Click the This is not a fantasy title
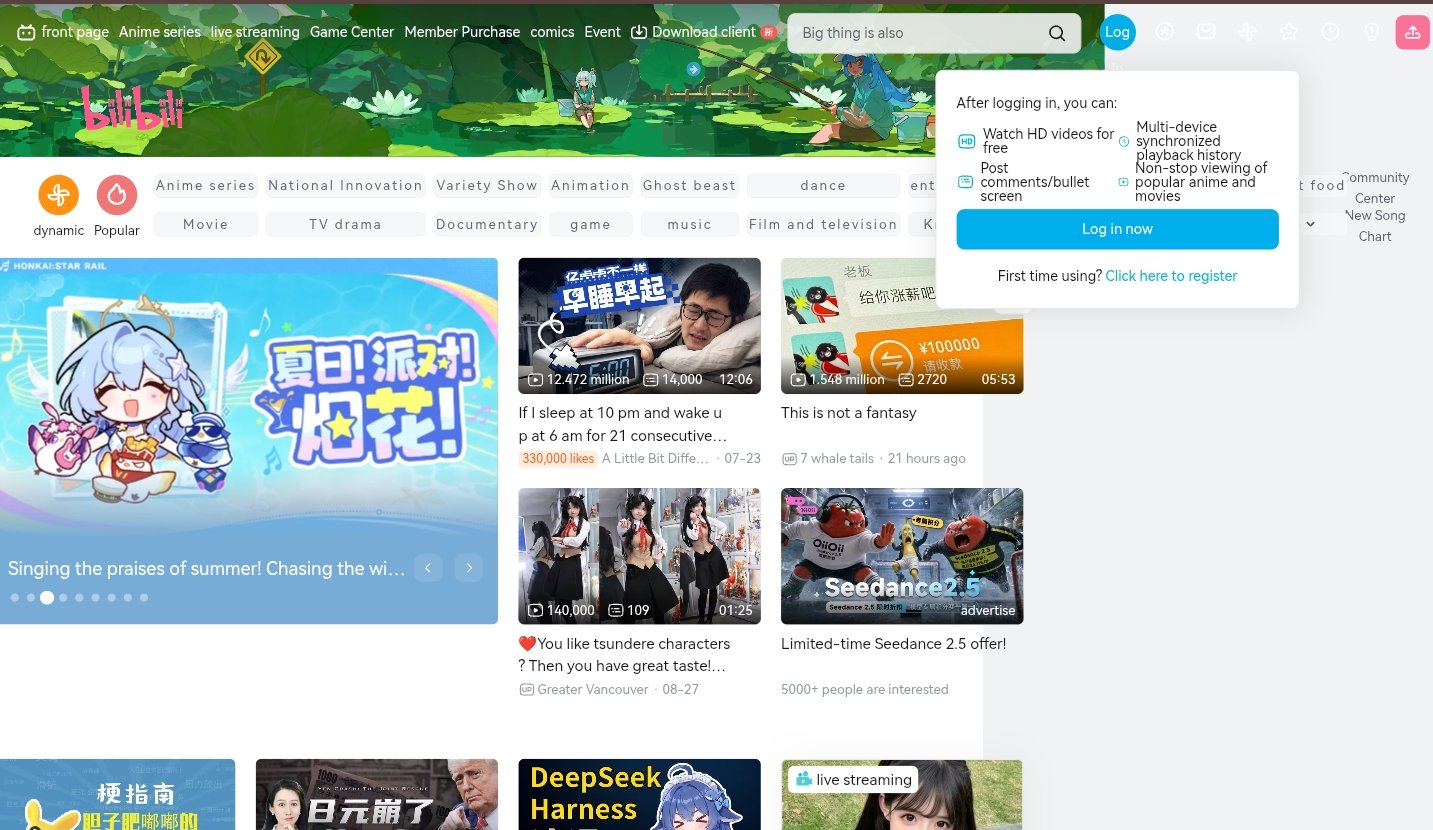Viewport: 1433px width, 830px height. (x=848, y=413)
